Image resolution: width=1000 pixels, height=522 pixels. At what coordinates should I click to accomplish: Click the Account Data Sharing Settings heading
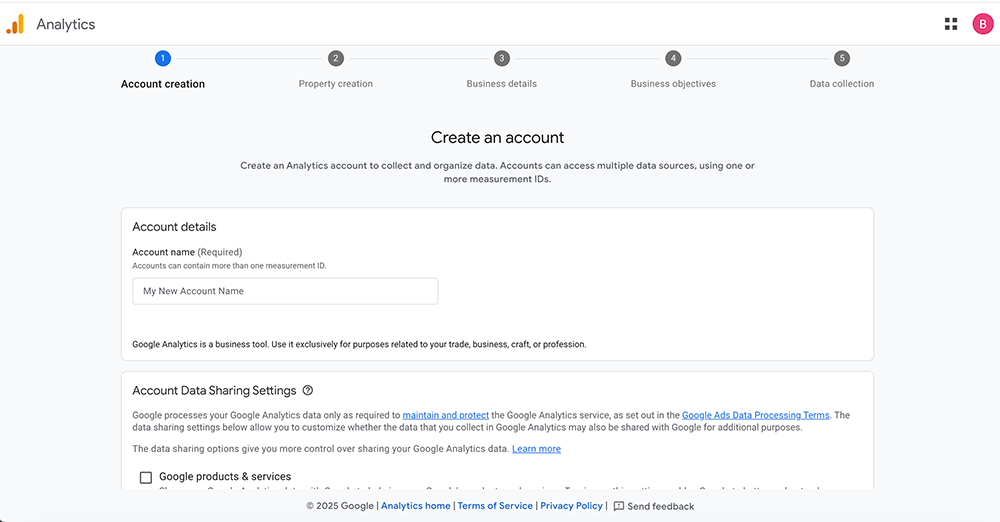[214, 391]
